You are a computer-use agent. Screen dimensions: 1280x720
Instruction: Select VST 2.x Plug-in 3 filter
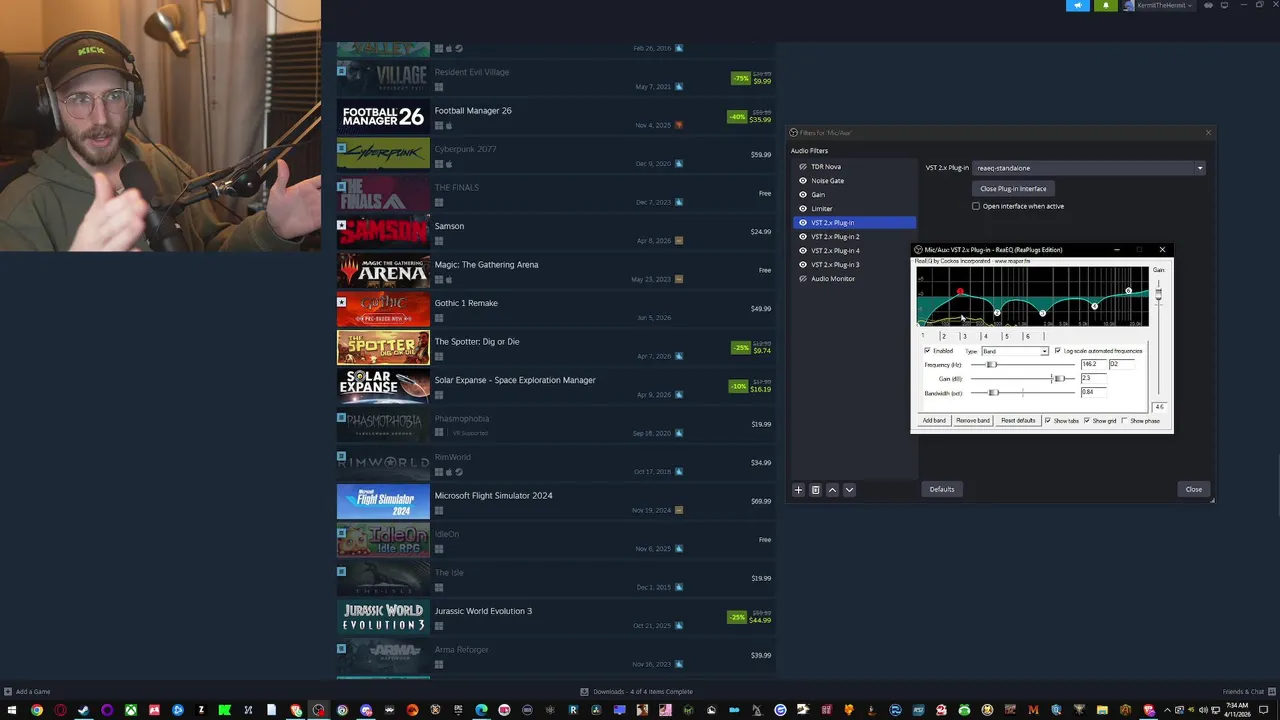coord(855,265)
